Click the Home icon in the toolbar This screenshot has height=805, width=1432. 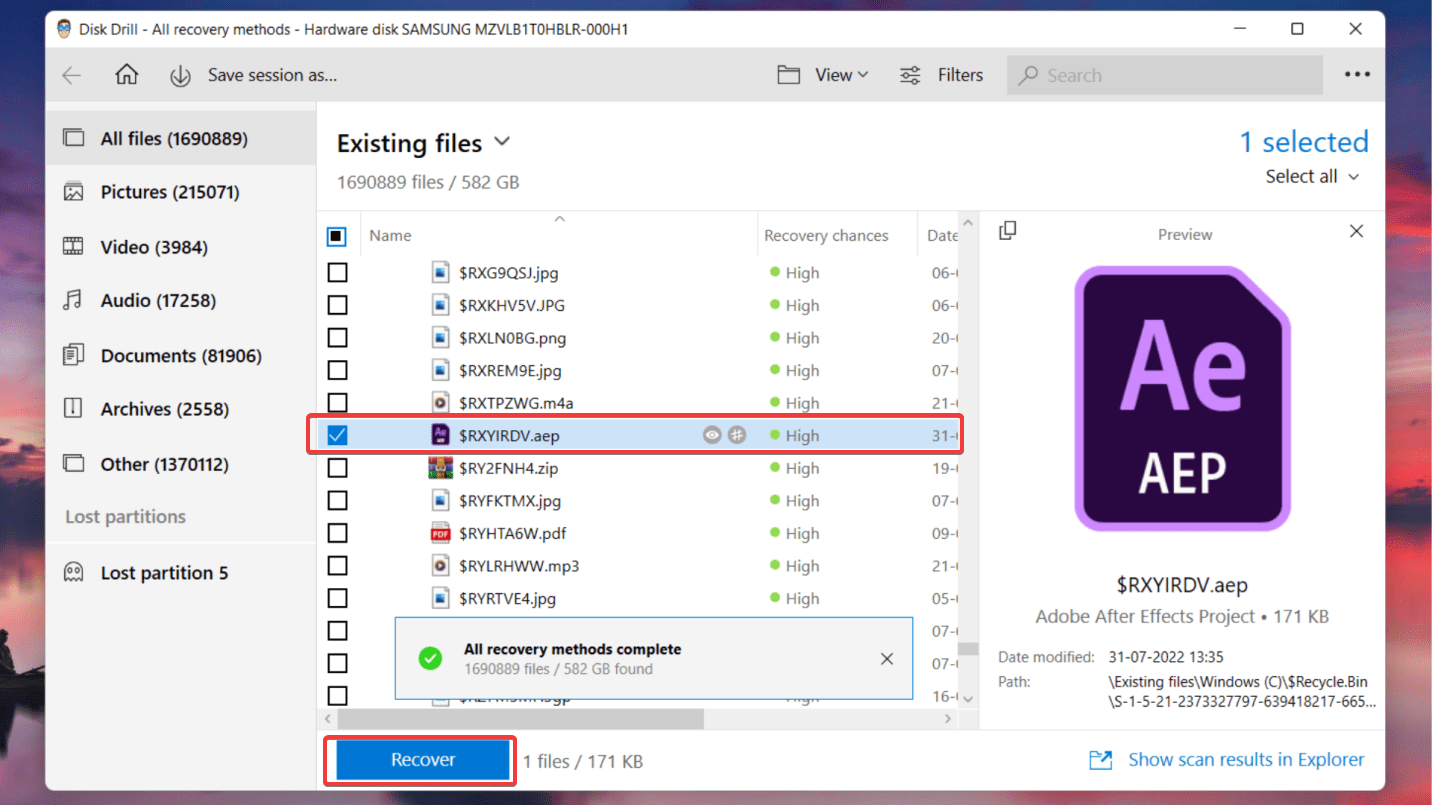tap(126, 75)
